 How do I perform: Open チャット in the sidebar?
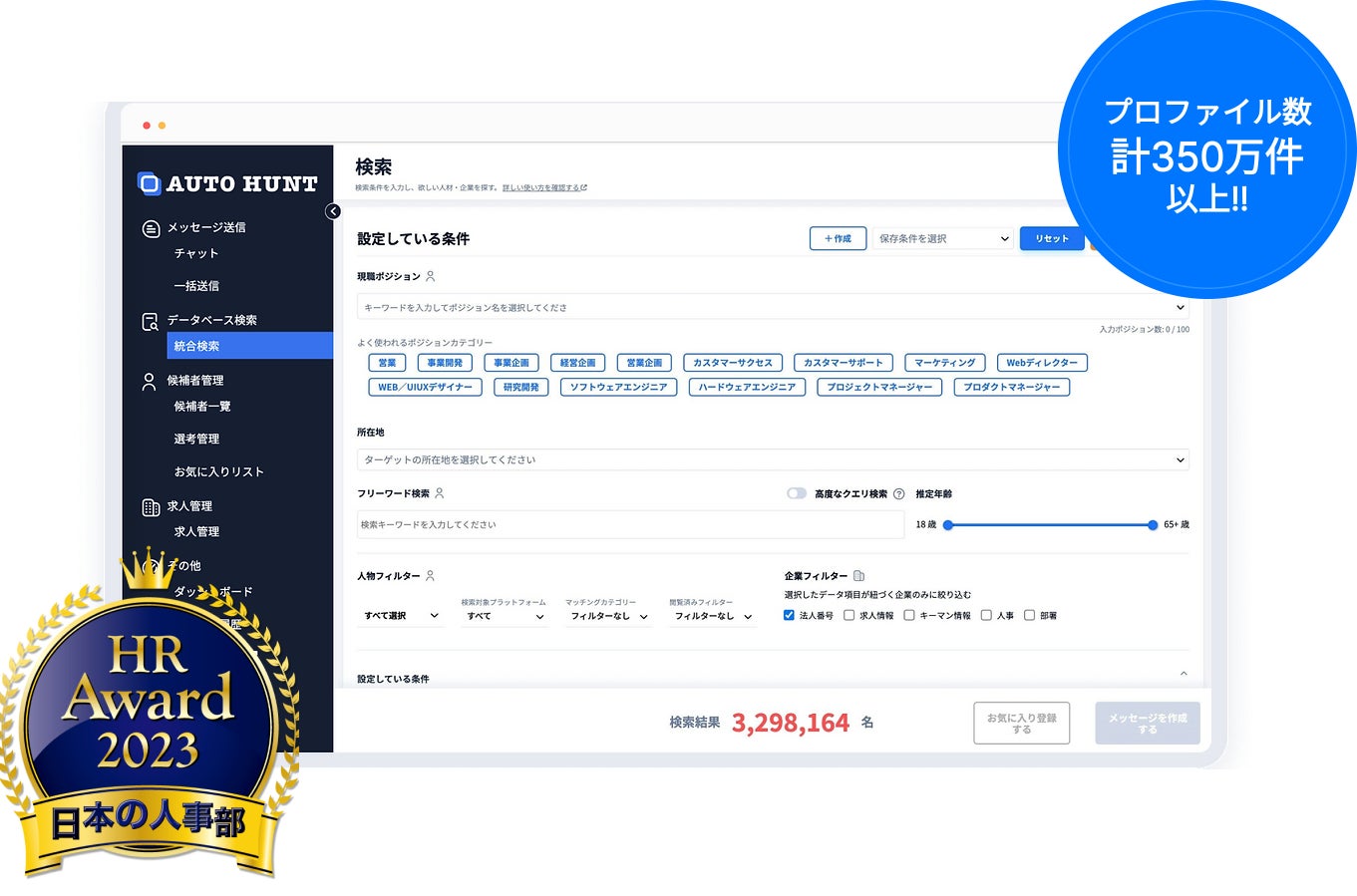196,253
